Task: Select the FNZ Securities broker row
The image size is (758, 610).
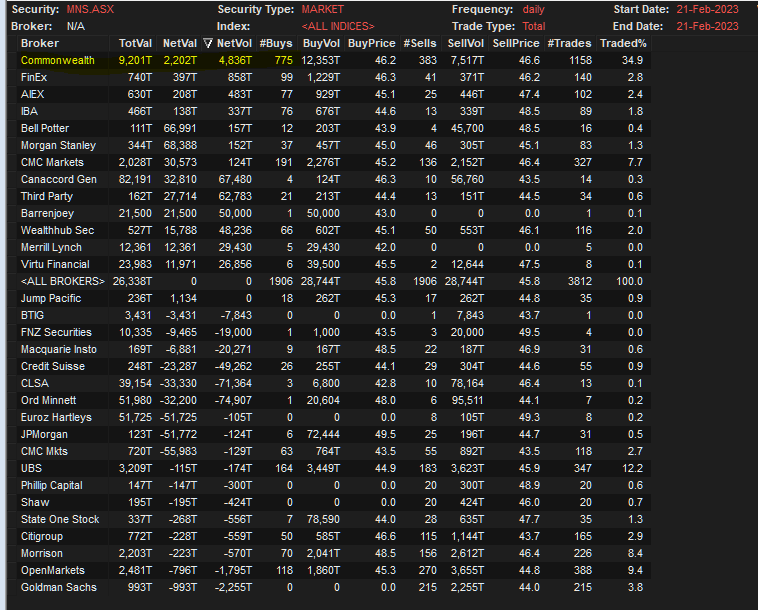Action: coord(334,332)
